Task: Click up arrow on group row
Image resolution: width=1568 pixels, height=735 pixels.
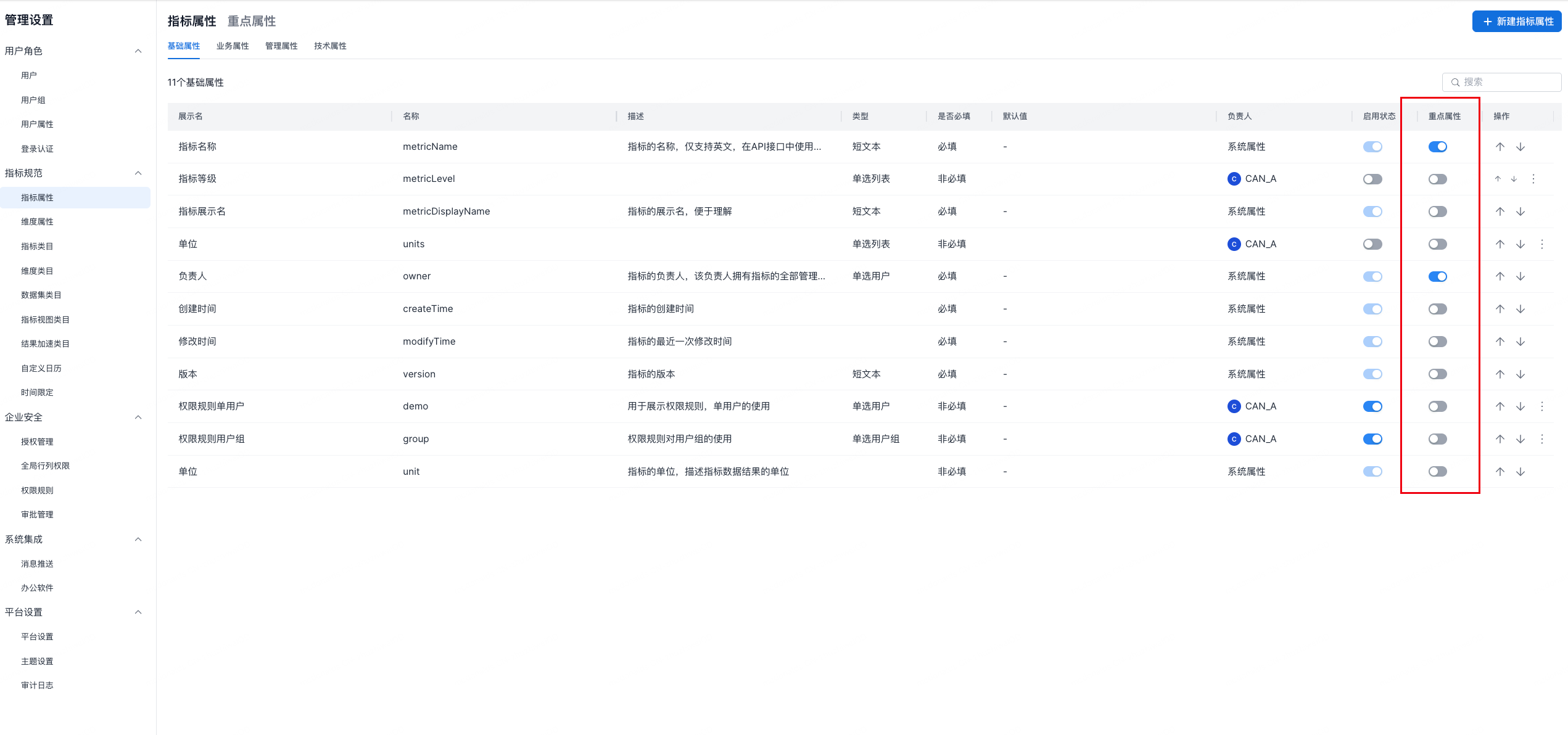Action: point(1500,439)
